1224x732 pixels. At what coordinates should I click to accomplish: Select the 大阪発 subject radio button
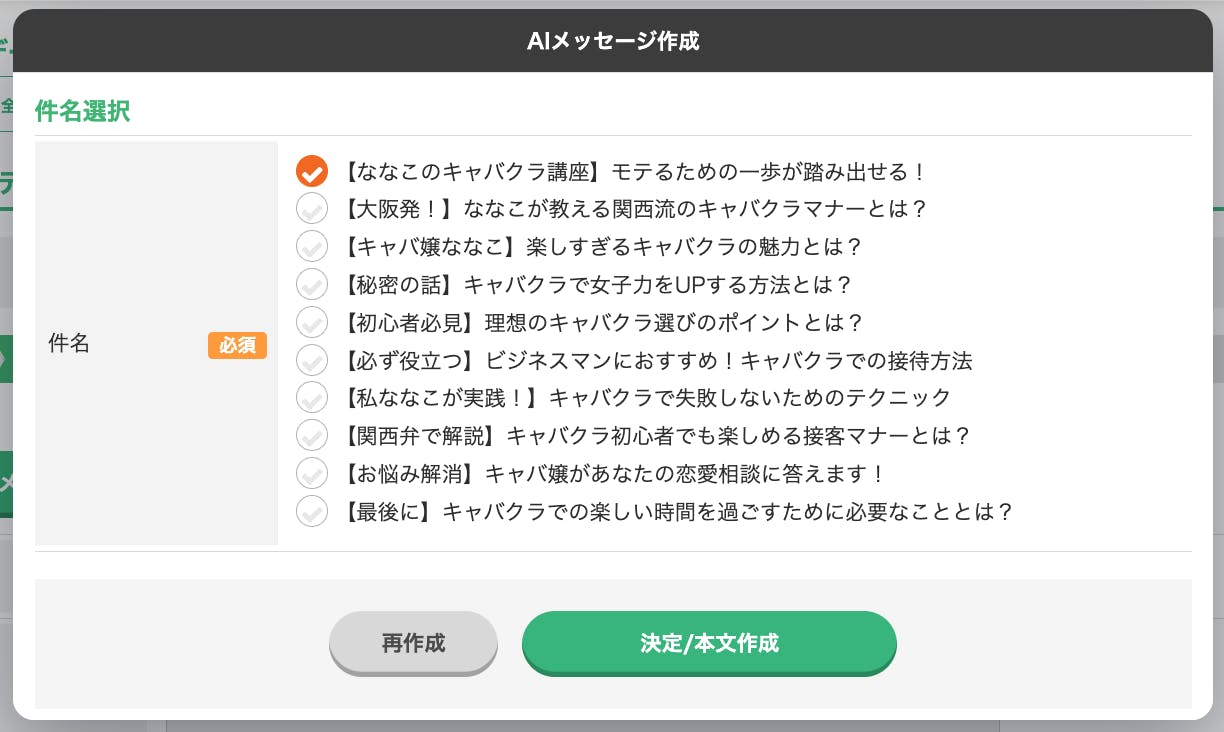[312, 209]
